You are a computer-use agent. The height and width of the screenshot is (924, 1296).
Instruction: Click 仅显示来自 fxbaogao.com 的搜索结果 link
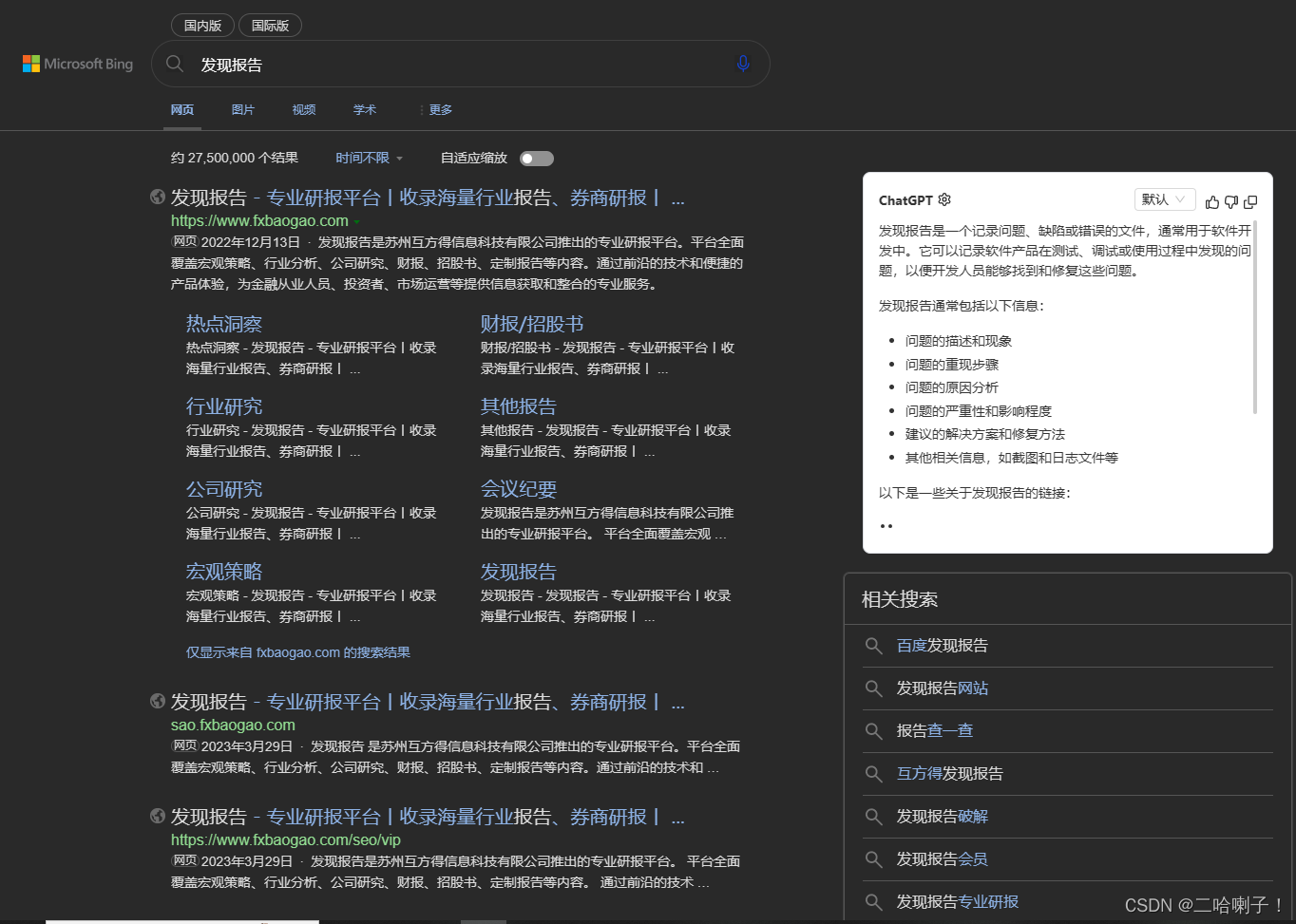(298, 652)
